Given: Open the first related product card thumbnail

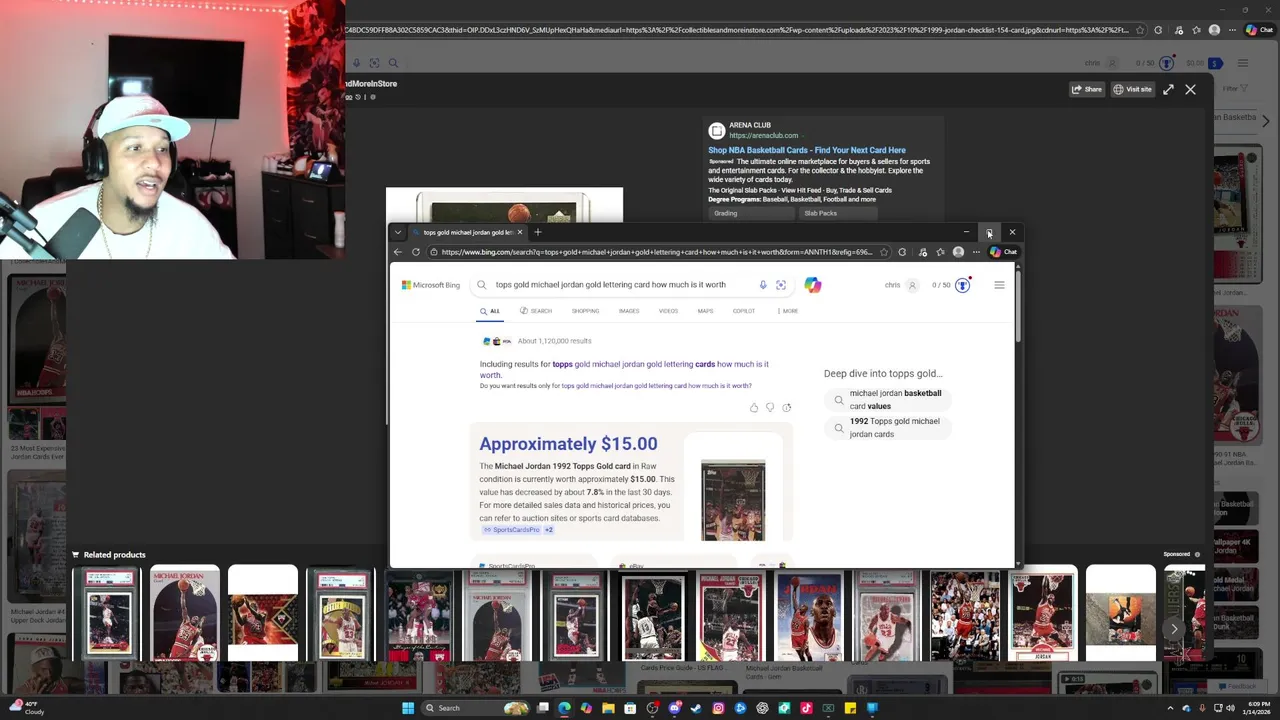Looking at the screenshot, I should [x=107, y=613].
